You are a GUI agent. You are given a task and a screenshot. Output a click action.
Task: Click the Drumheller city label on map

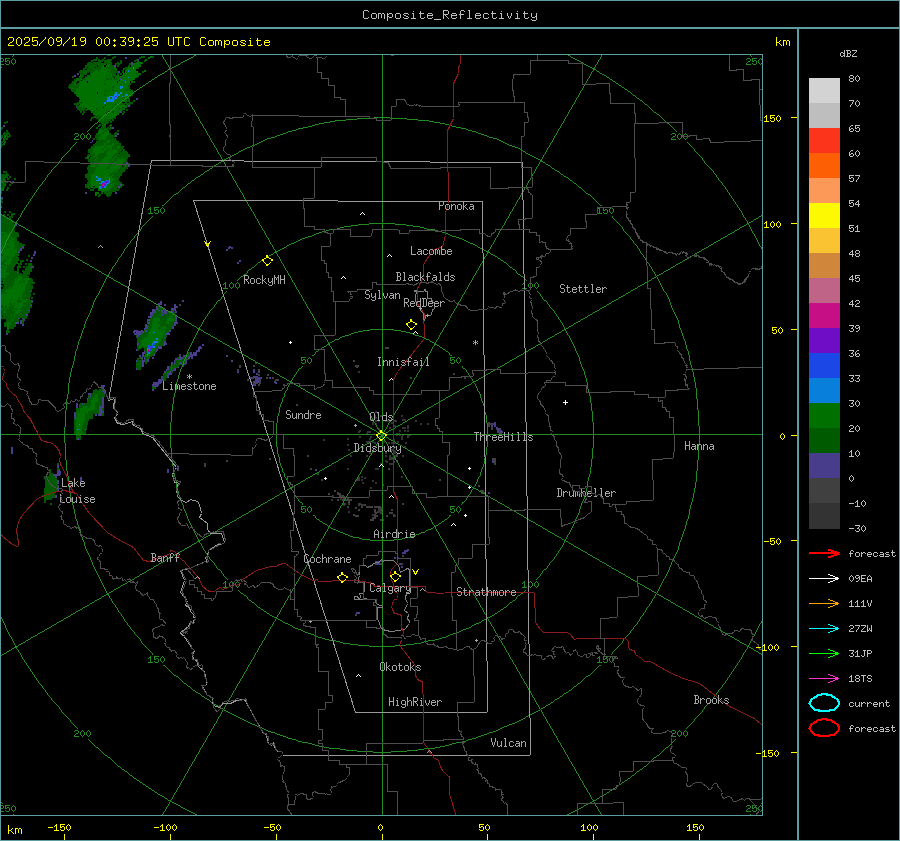pos(586,493)
